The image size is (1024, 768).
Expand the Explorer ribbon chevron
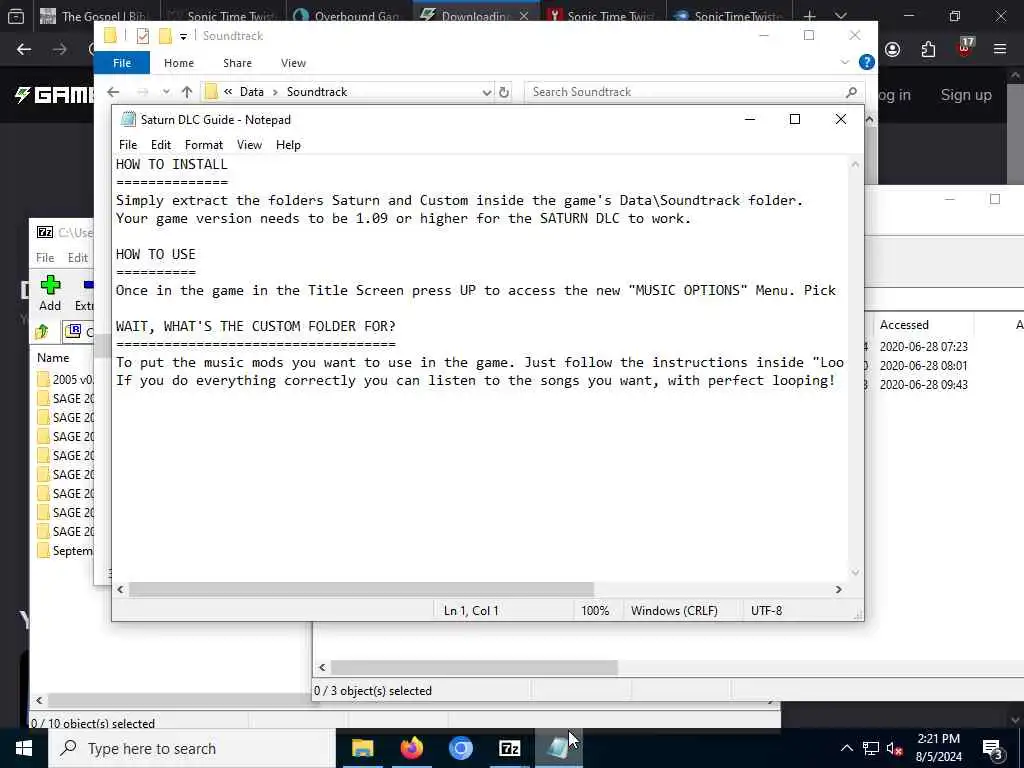[x=844, y=62]
